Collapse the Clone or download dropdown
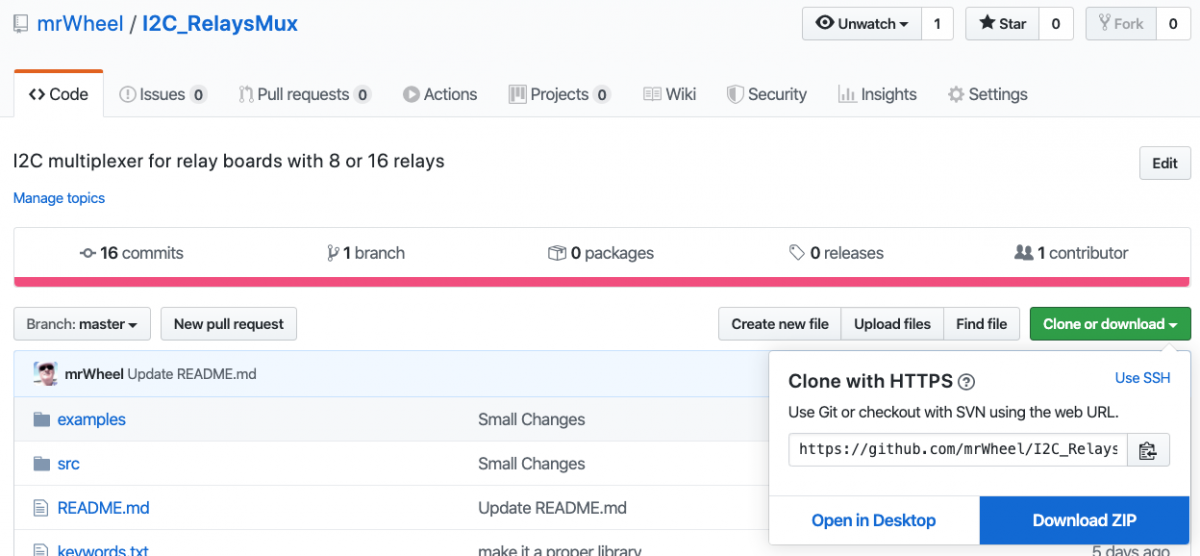This screenshot has width=1200, height=556. 1110,324
